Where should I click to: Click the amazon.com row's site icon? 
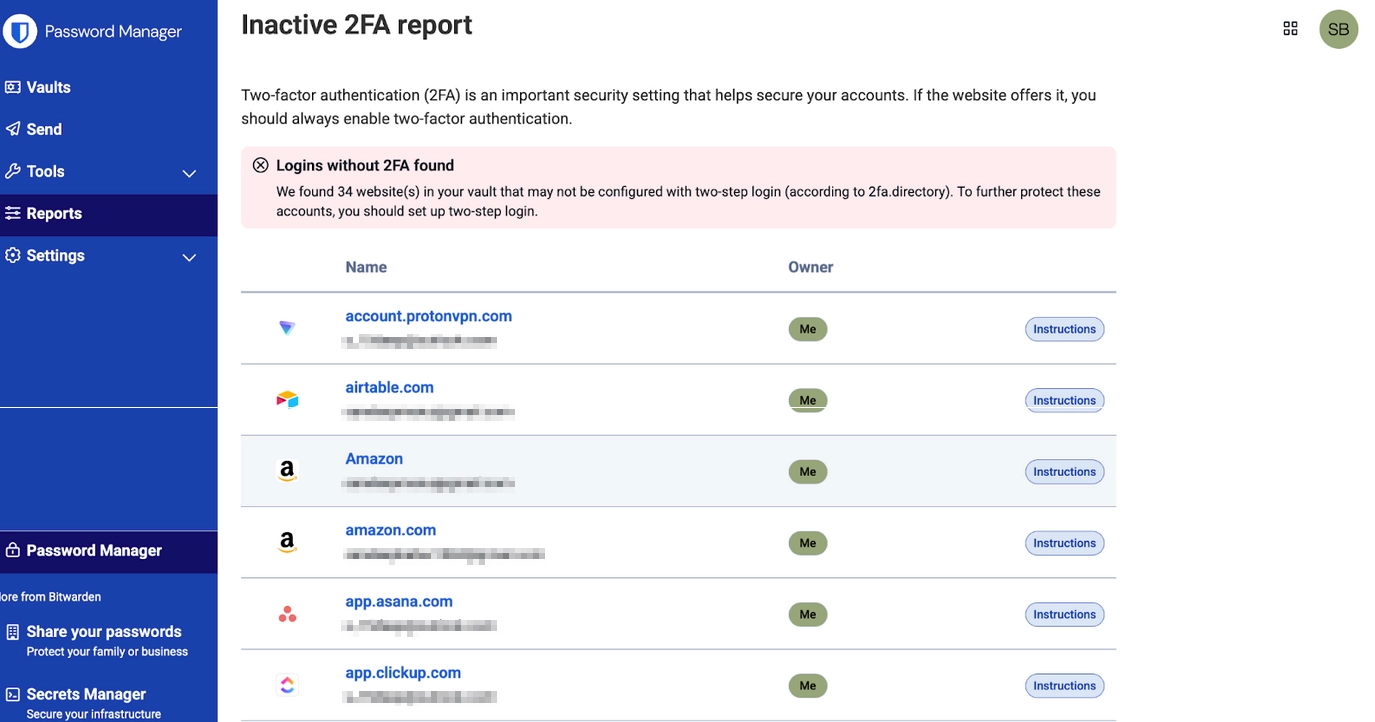[287, 543]
